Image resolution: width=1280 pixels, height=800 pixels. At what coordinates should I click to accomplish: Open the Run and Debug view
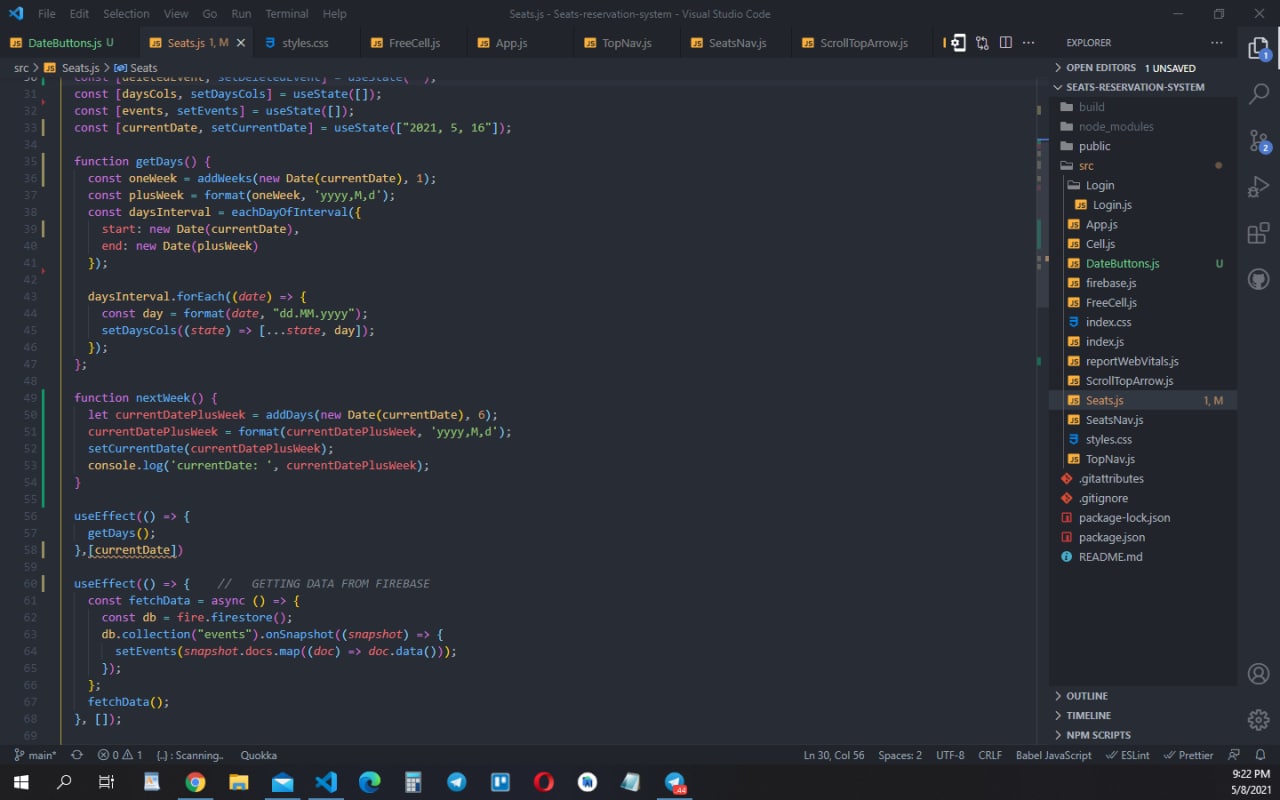point(1259,187)
